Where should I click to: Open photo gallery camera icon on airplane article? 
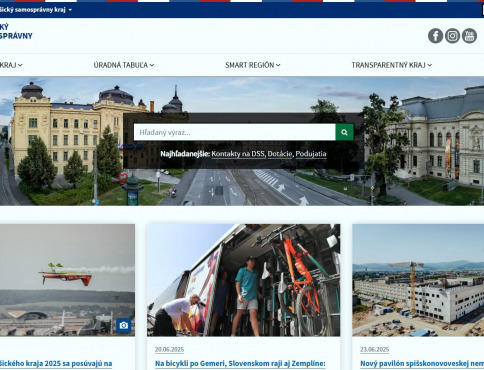click(124, 325)
